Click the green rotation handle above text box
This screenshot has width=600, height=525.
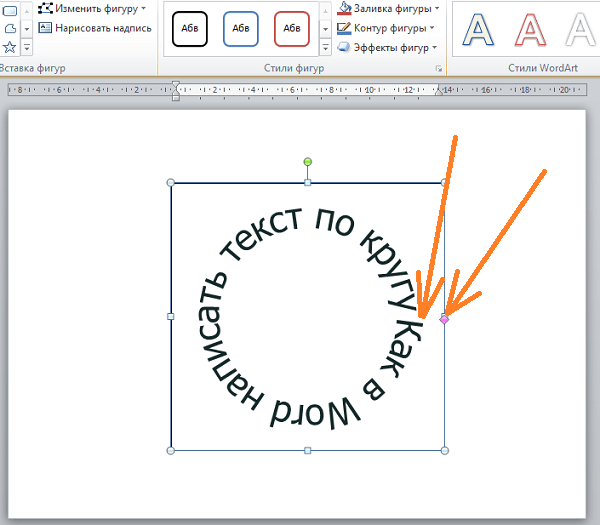click(308, 161)
